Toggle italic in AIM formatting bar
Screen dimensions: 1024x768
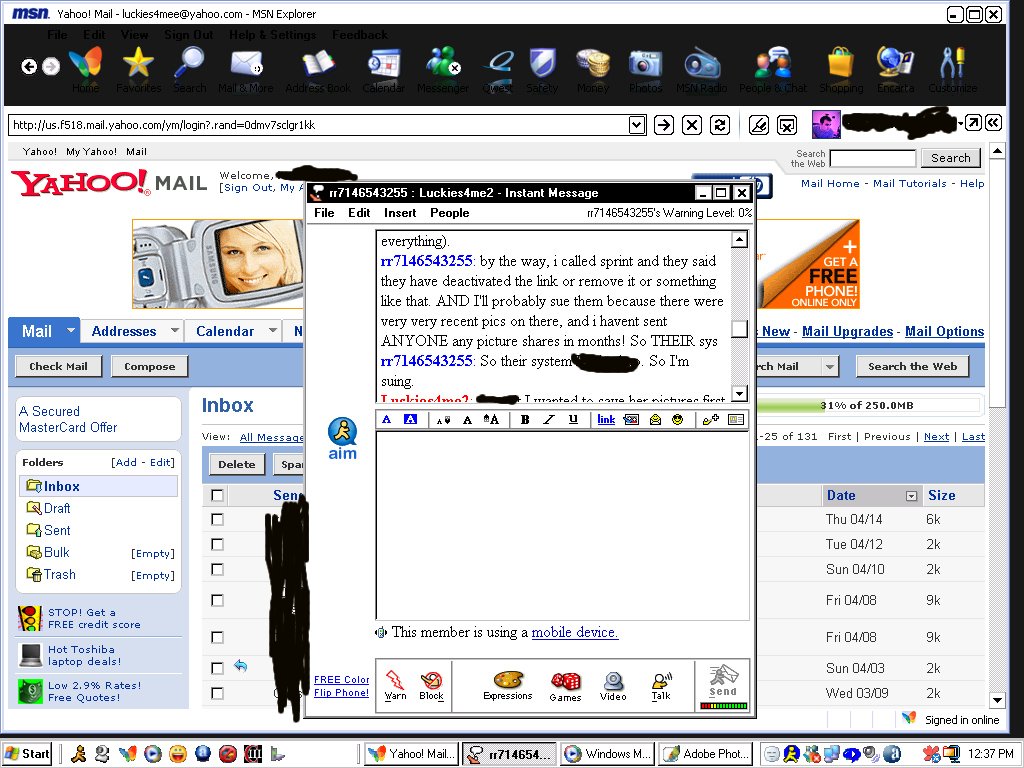pyautogui.click(x=549, y=419)
